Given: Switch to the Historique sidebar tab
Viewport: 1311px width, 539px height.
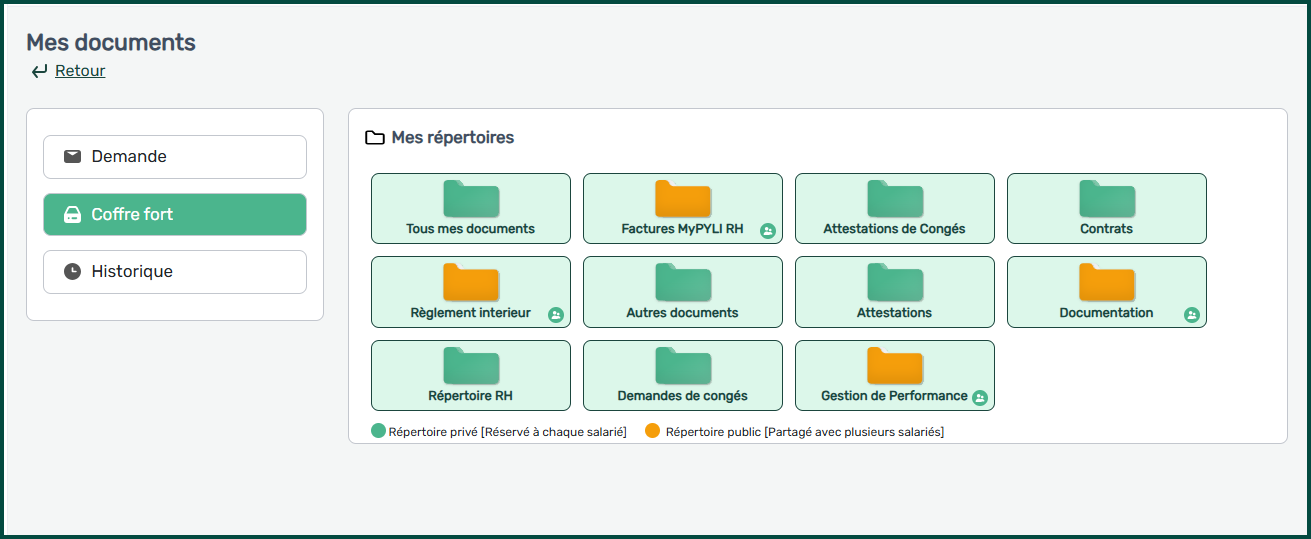Looking at the screenshot, I should click(175, 272).
